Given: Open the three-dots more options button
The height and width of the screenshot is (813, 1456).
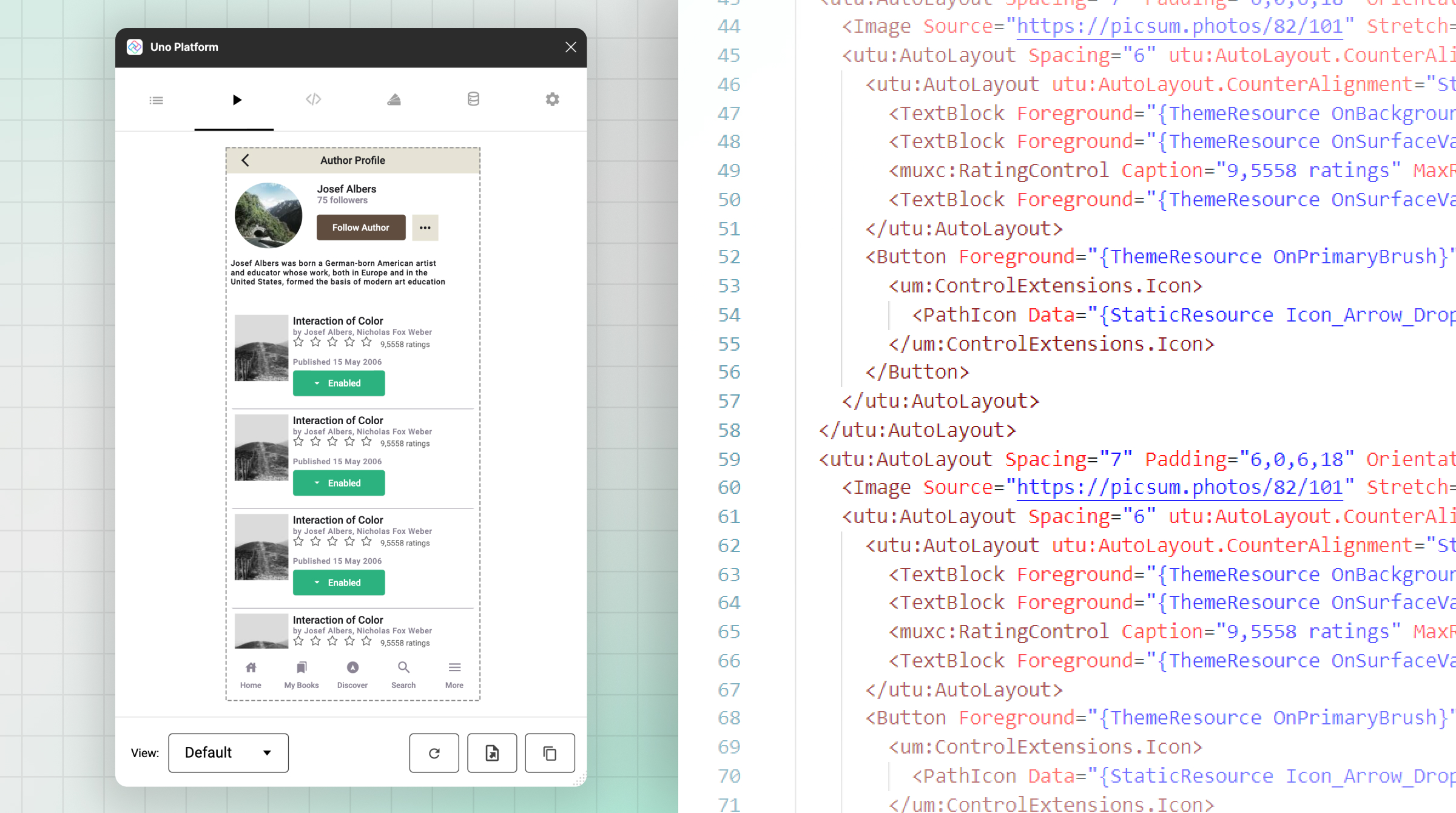Looking at the screenshot, I should (x=425, y=228).
